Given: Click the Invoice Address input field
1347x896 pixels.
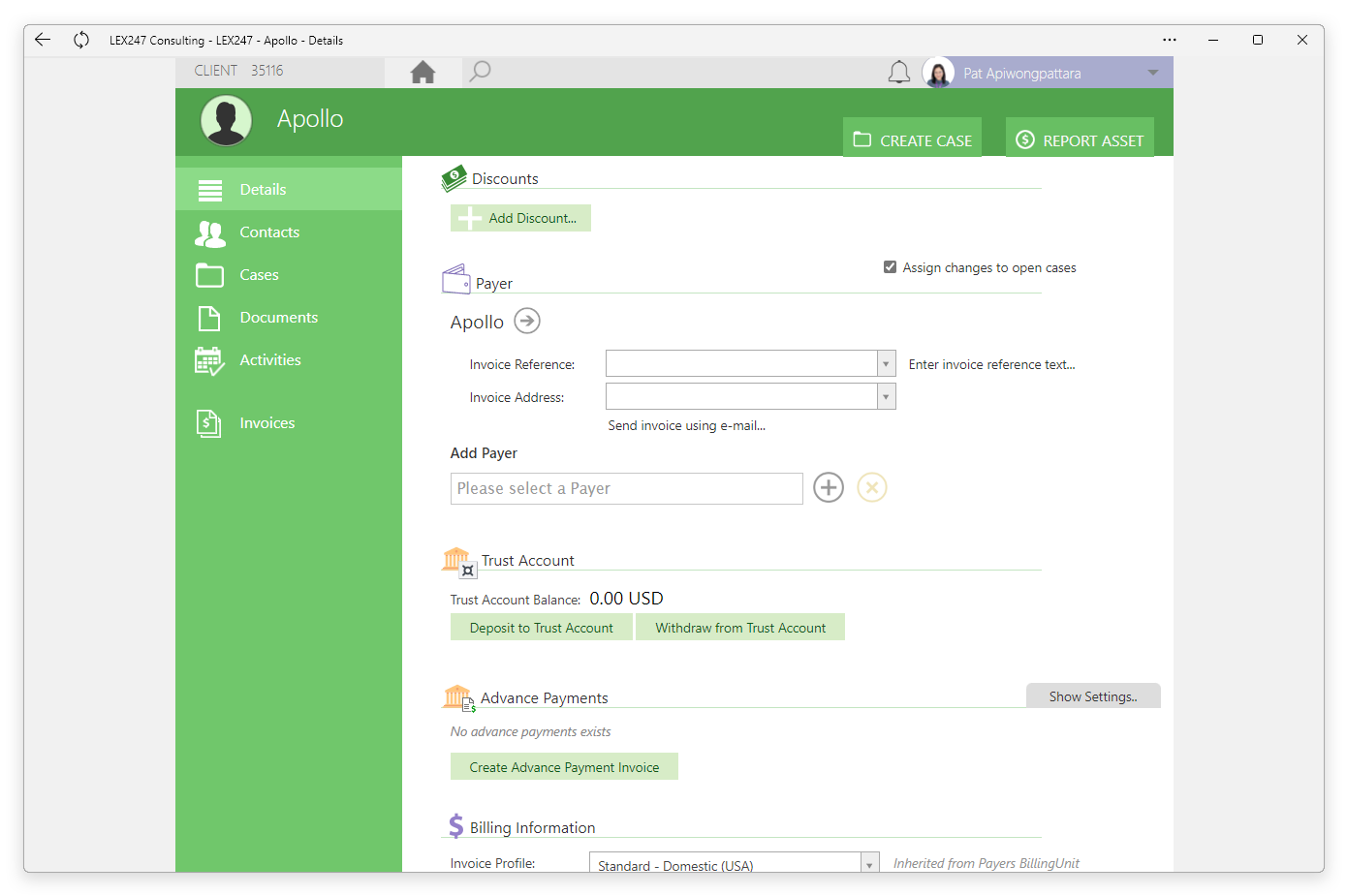Looking at the screenshot, I should [741, 397].
